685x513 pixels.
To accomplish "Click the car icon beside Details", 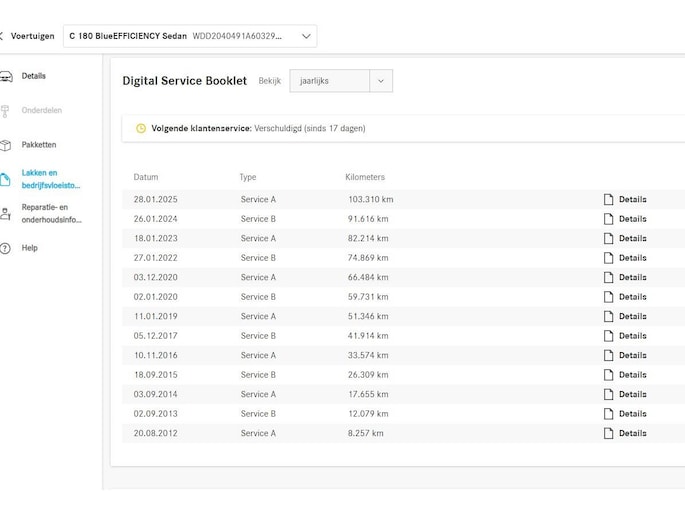I will 5,76.
